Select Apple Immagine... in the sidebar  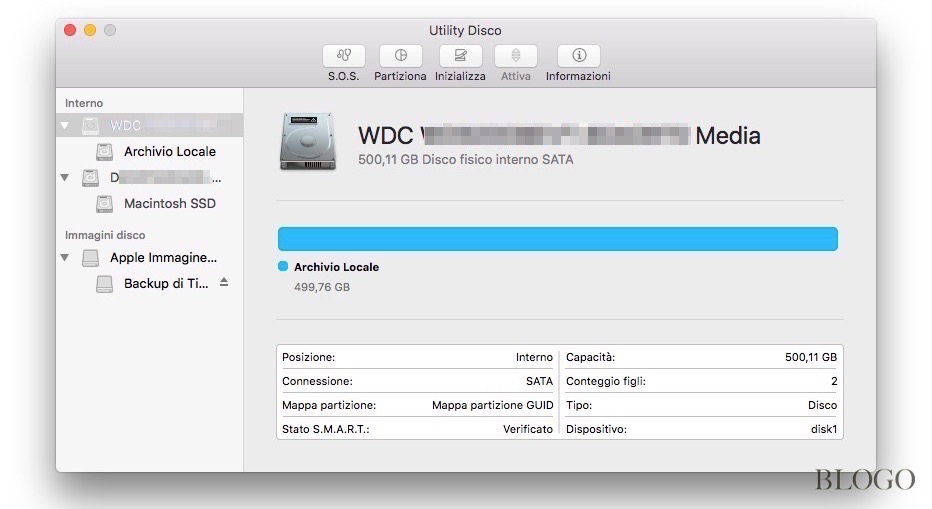click(x=163, y=258)
